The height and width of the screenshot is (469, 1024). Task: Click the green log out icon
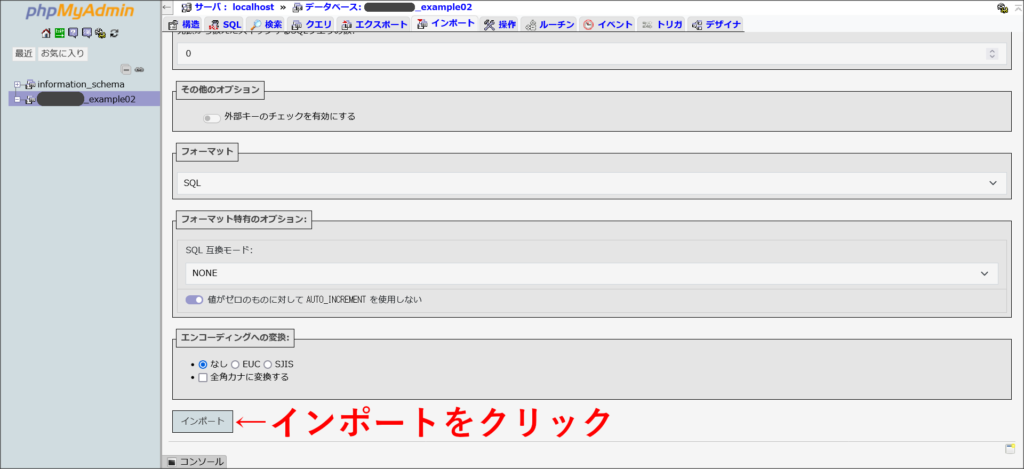click(x=59, y=33)
